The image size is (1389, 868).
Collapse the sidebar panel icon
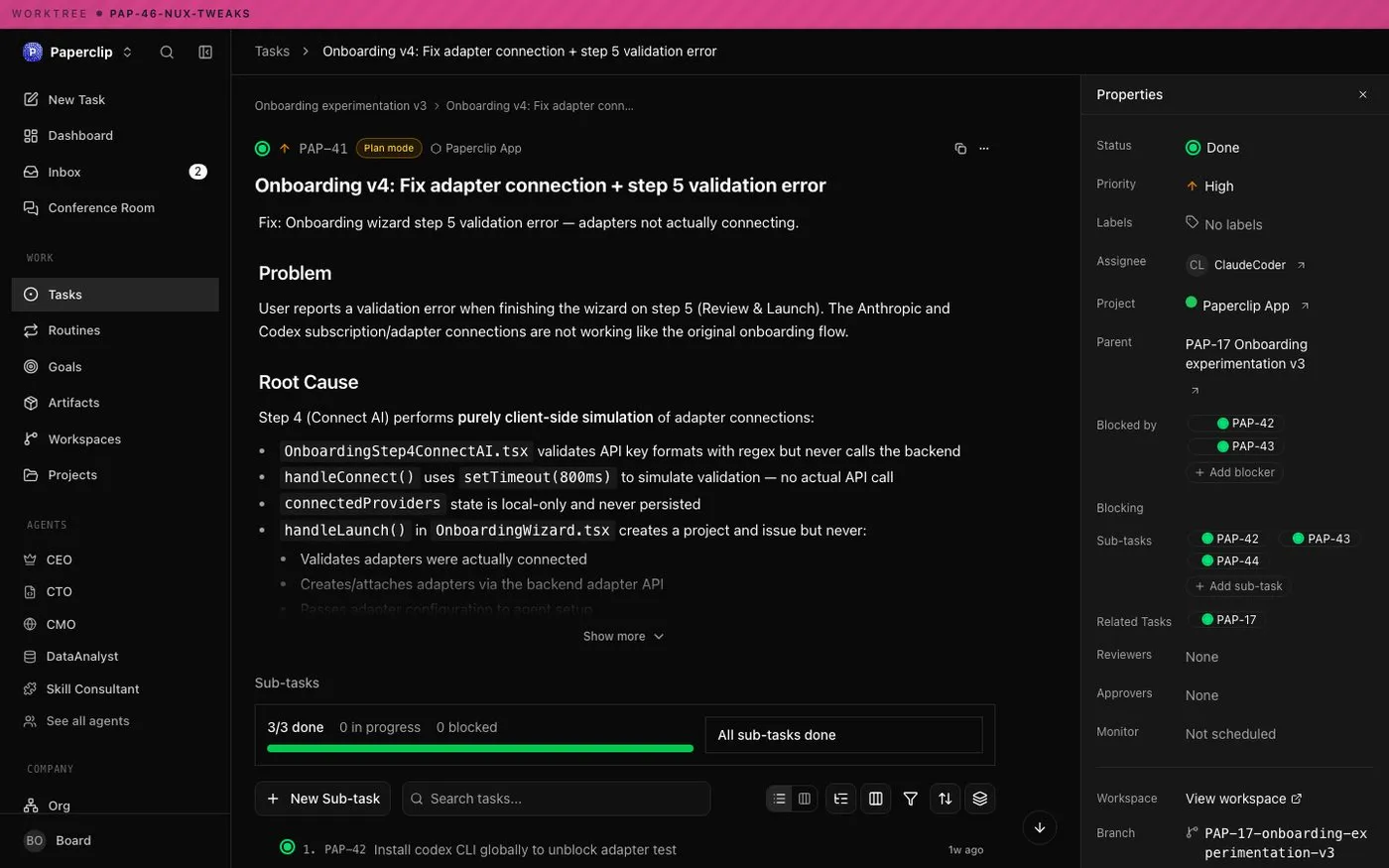(x=205, y=53)
